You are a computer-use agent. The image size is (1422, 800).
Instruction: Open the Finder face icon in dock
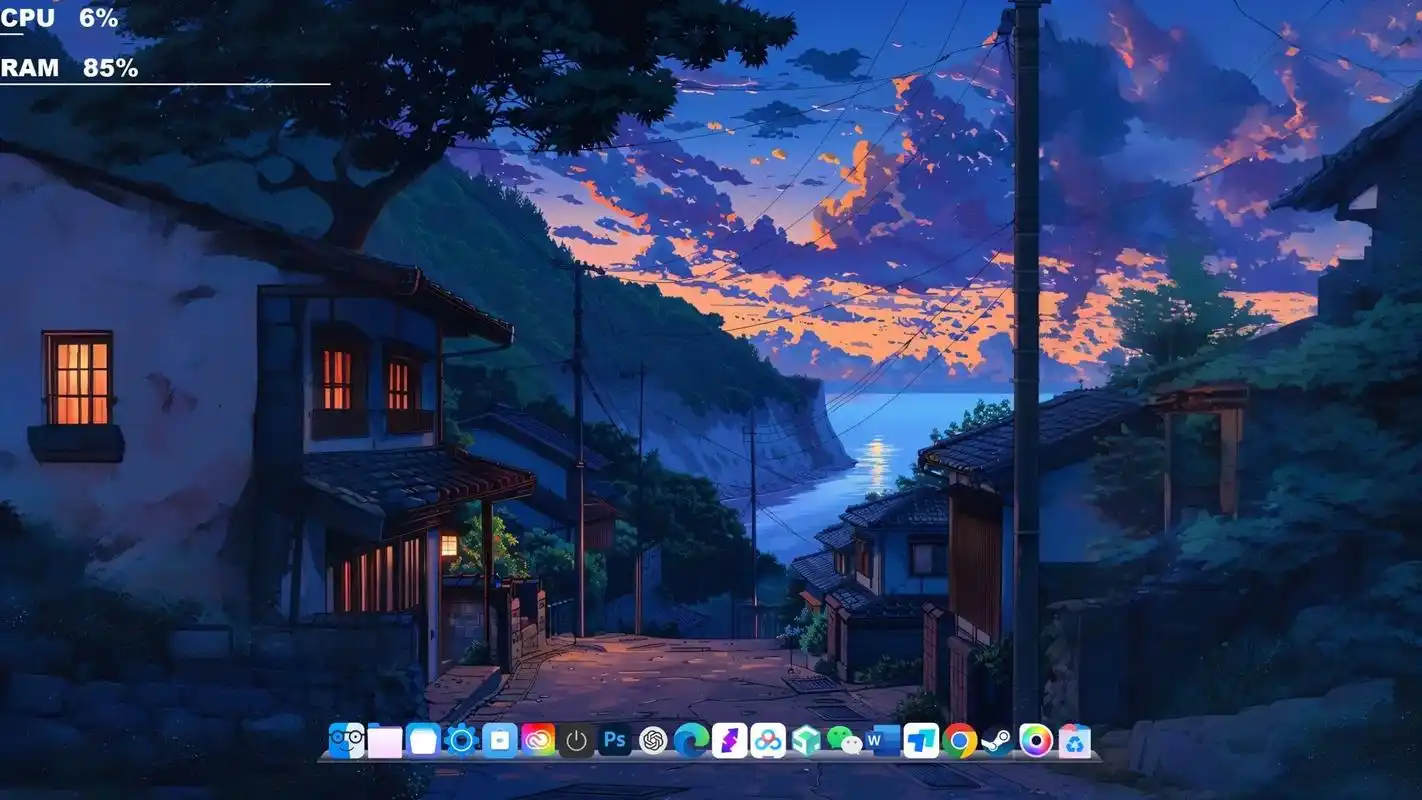pyautogui.click(x=346, y=741)
